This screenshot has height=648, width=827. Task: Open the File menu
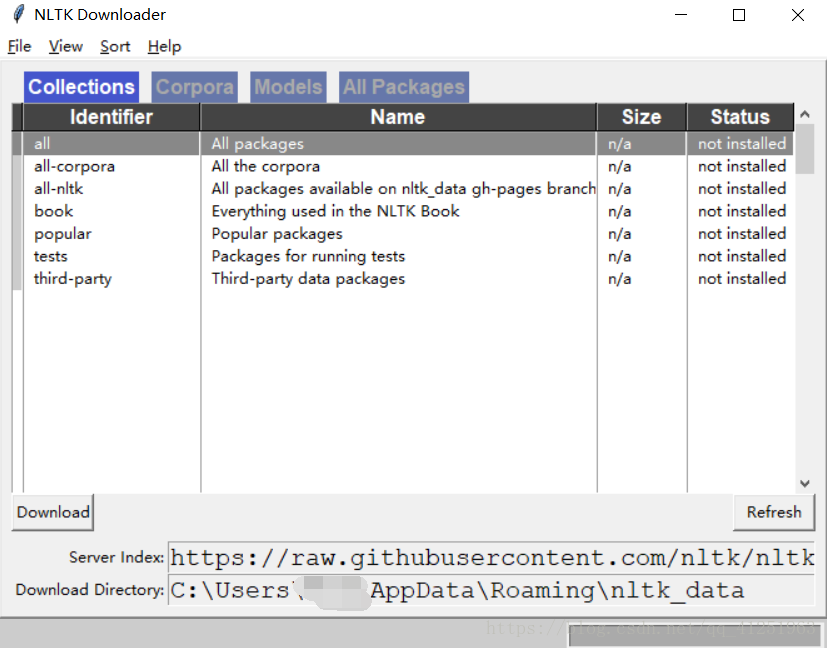click(20, 46)
